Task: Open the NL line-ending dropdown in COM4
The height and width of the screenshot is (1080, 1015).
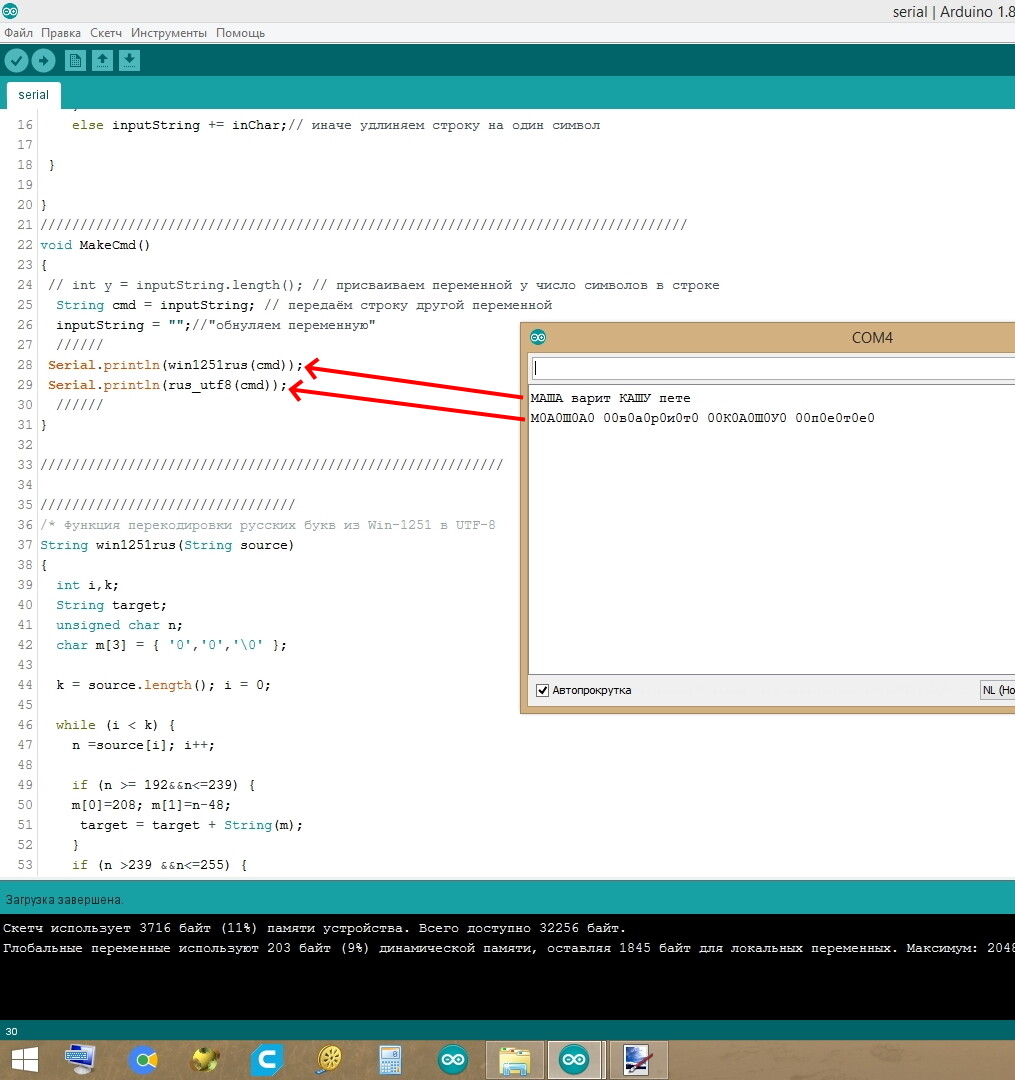Action: [998, 690]
